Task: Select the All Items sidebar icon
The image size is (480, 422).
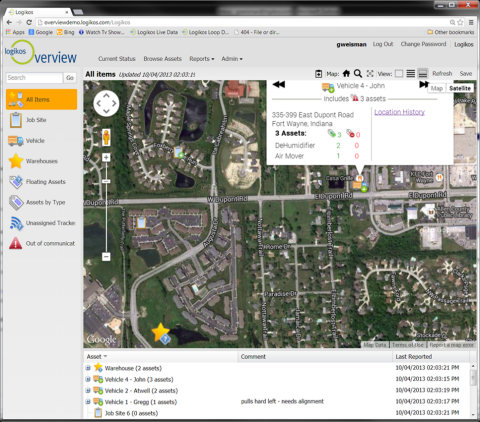Action: [16, 99]
